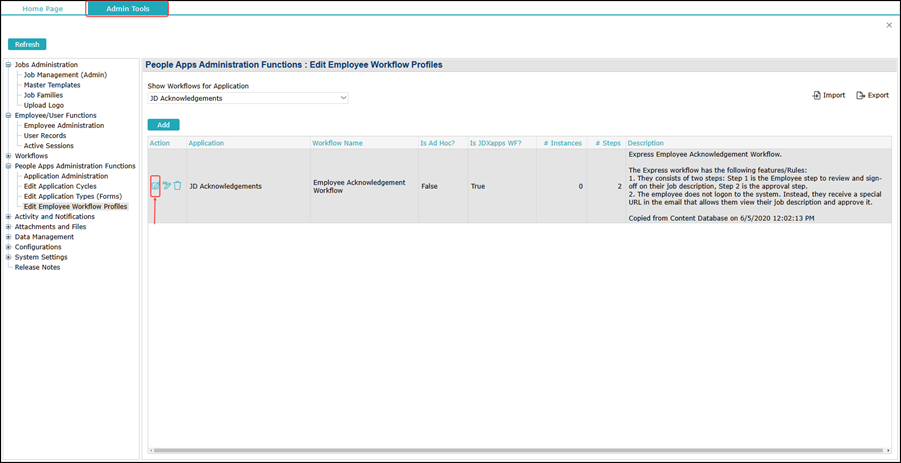901x463 pixels.
Task: Click the middle action icon in workflow row
Action: (166, 186)
